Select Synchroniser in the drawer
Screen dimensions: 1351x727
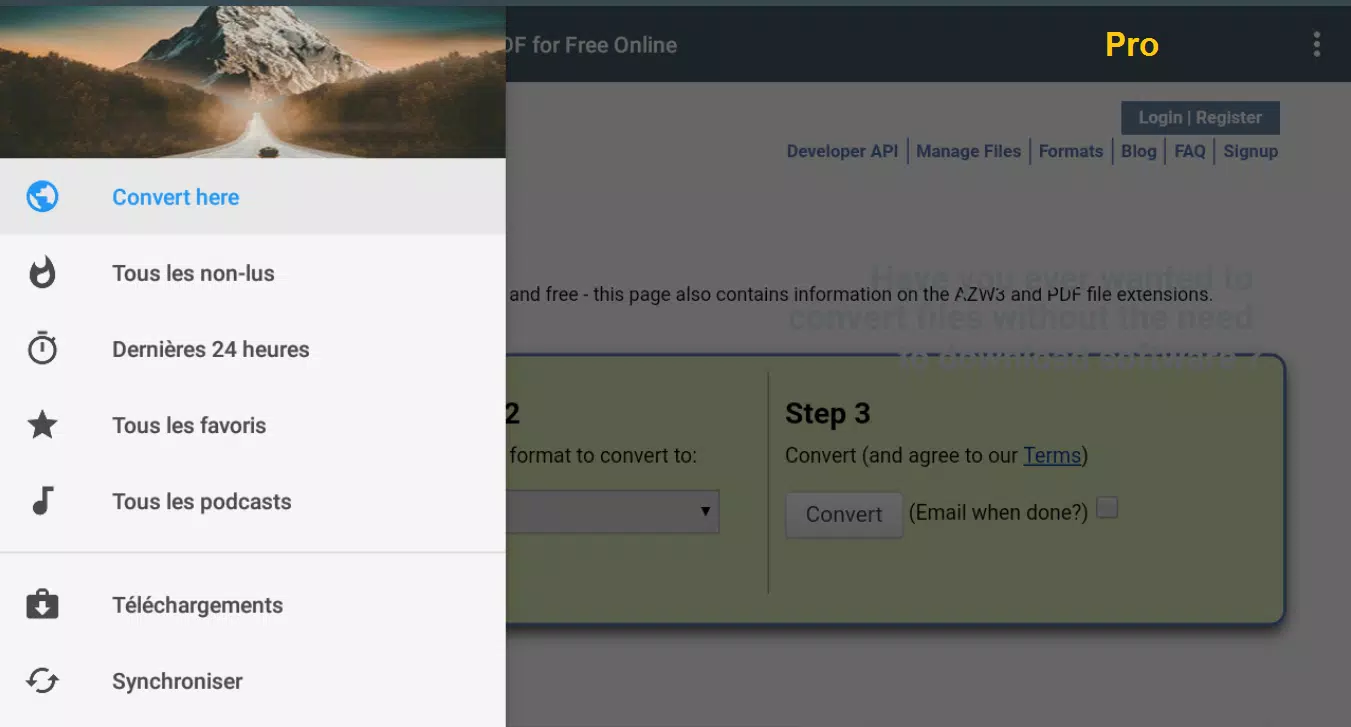point(253,681)
